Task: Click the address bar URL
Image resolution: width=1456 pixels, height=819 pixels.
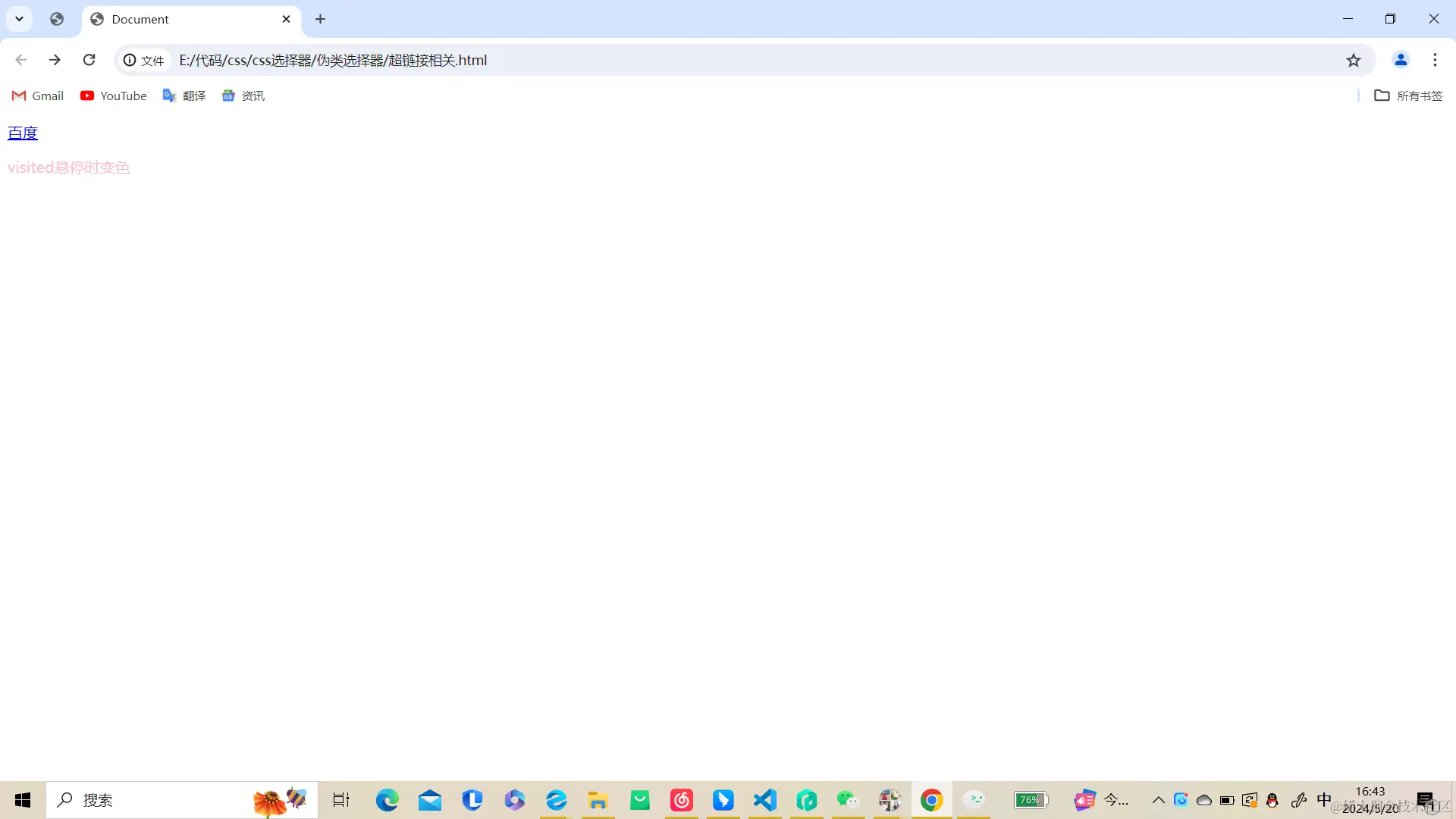Action: pos(334,60)
